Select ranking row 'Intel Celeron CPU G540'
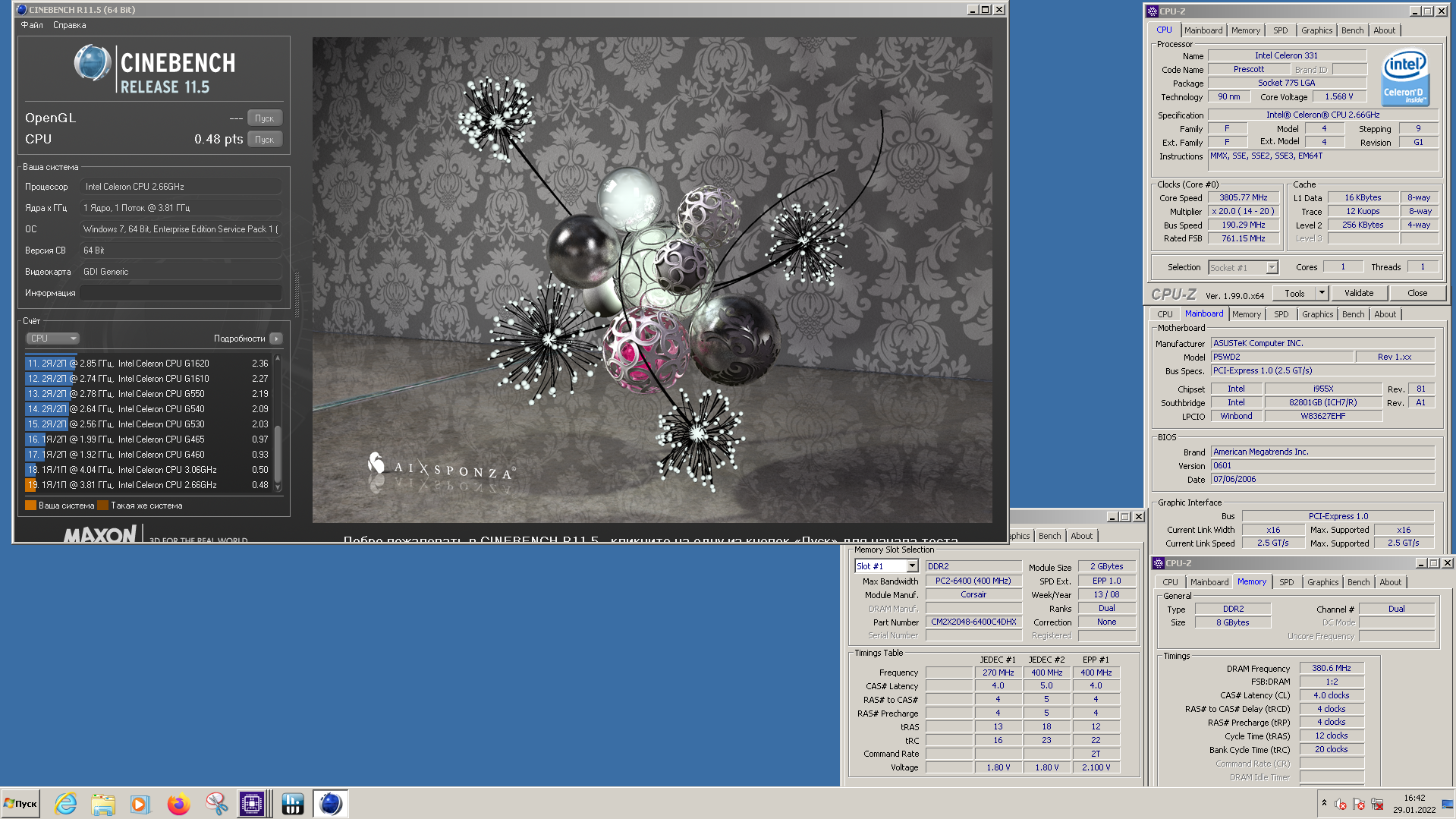 (149, 409)
